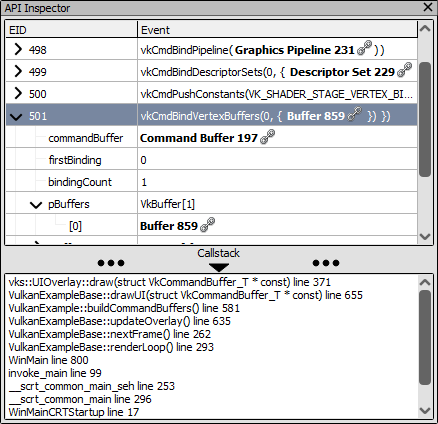Select the firstBinding parameter row

click(x=212, y=160)
